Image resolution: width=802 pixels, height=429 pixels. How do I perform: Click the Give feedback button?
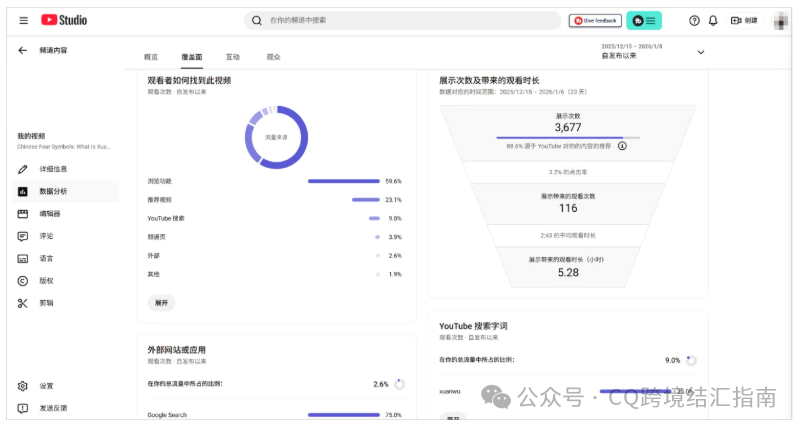(595, 20)
